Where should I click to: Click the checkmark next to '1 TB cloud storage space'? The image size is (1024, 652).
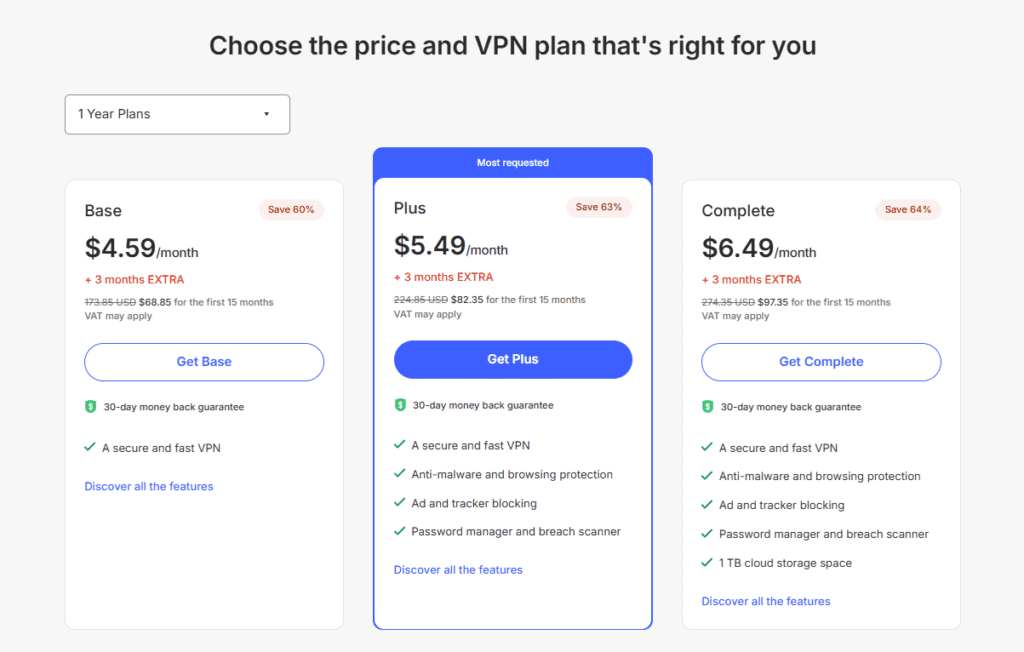coord(706,562)
